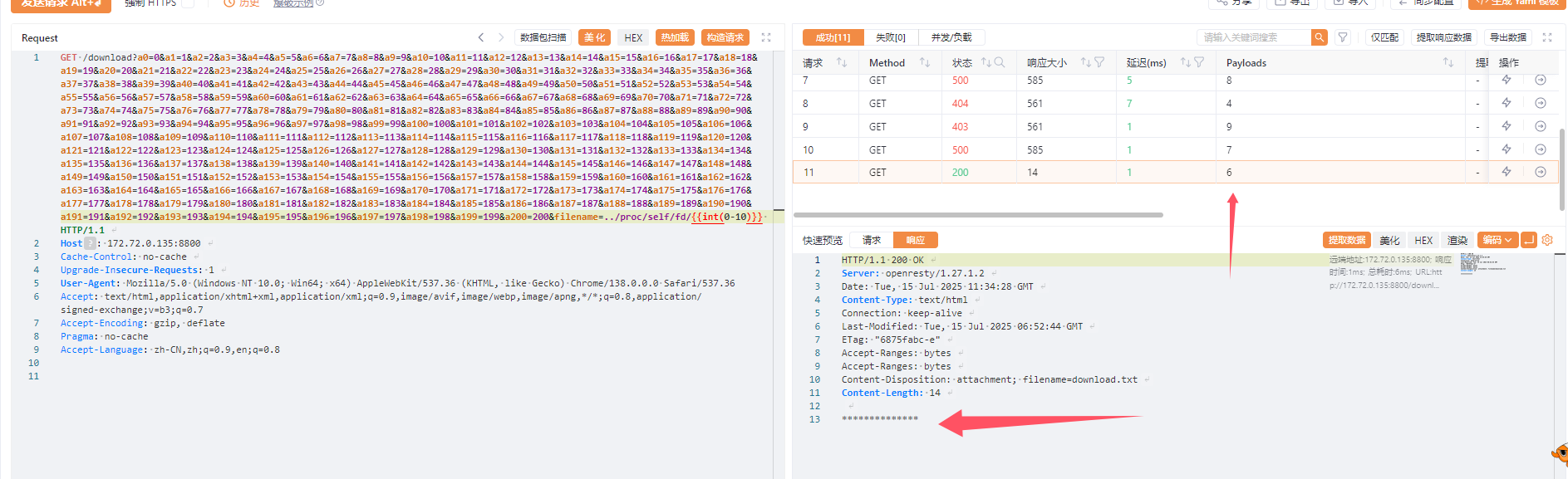Open details arrow icon for row 8
This screenshot has width=1568, height=479.
[x=1540, y=103]
